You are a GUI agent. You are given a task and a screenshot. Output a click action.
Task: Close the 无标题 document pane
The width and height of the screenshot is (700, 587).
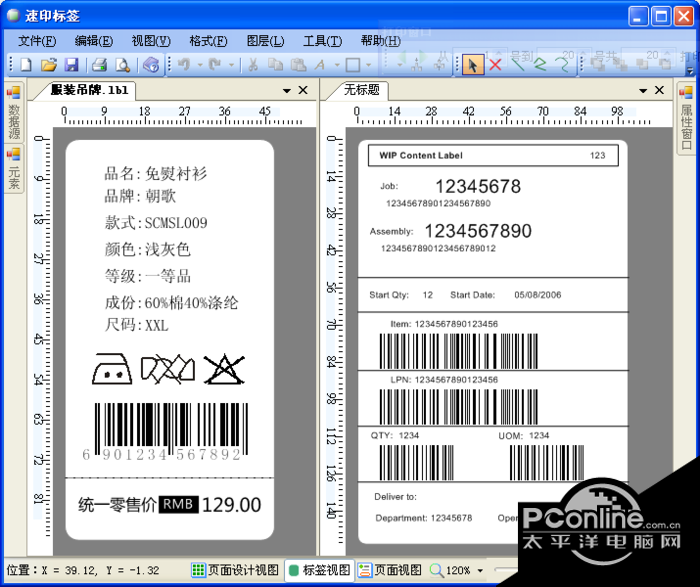click(x=659, y=90)
